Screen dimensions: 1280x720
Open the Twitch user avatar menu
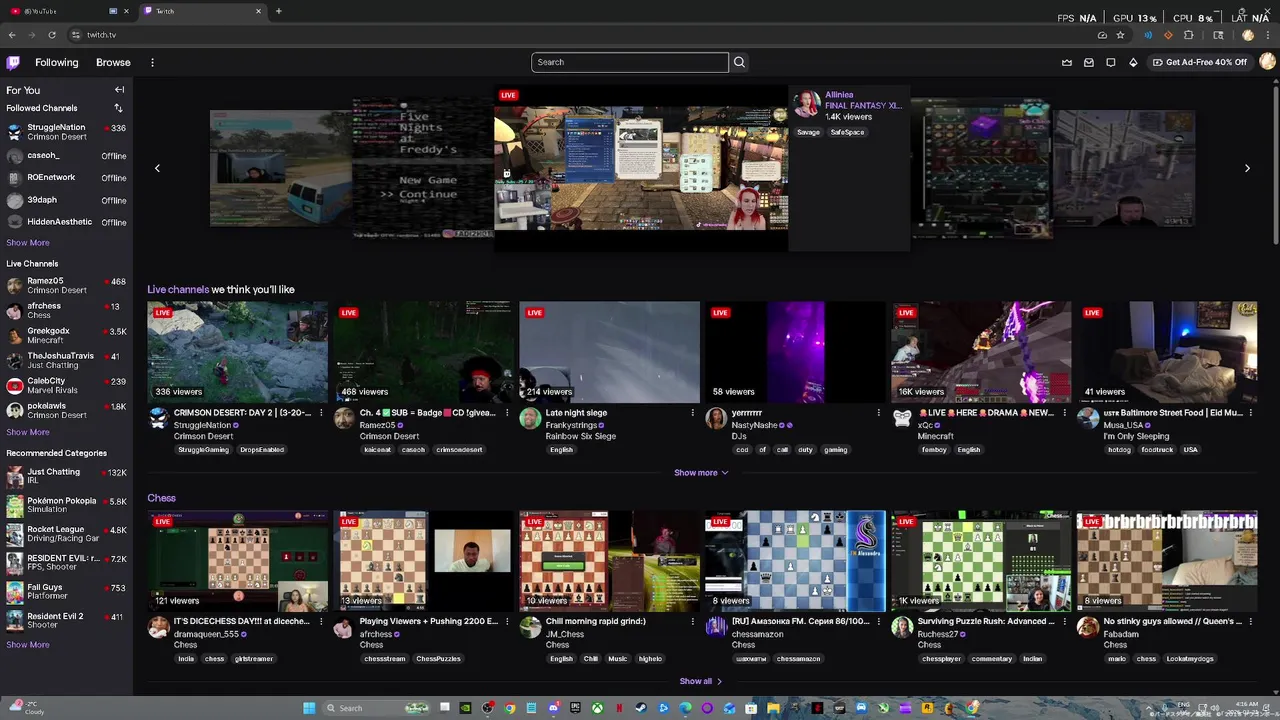[1267, 62]
